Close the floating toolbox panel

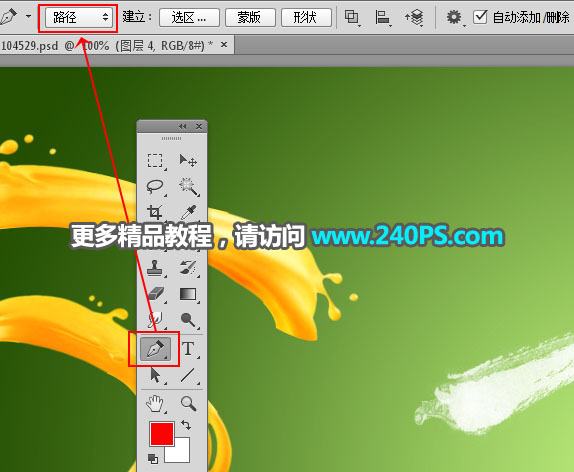(199, 126)
